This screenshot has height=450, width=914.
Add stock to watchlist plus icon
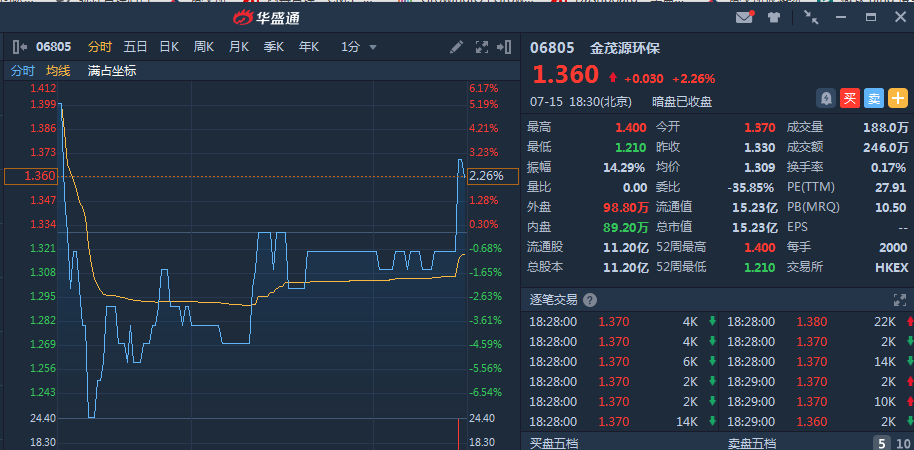coord(898,99)
